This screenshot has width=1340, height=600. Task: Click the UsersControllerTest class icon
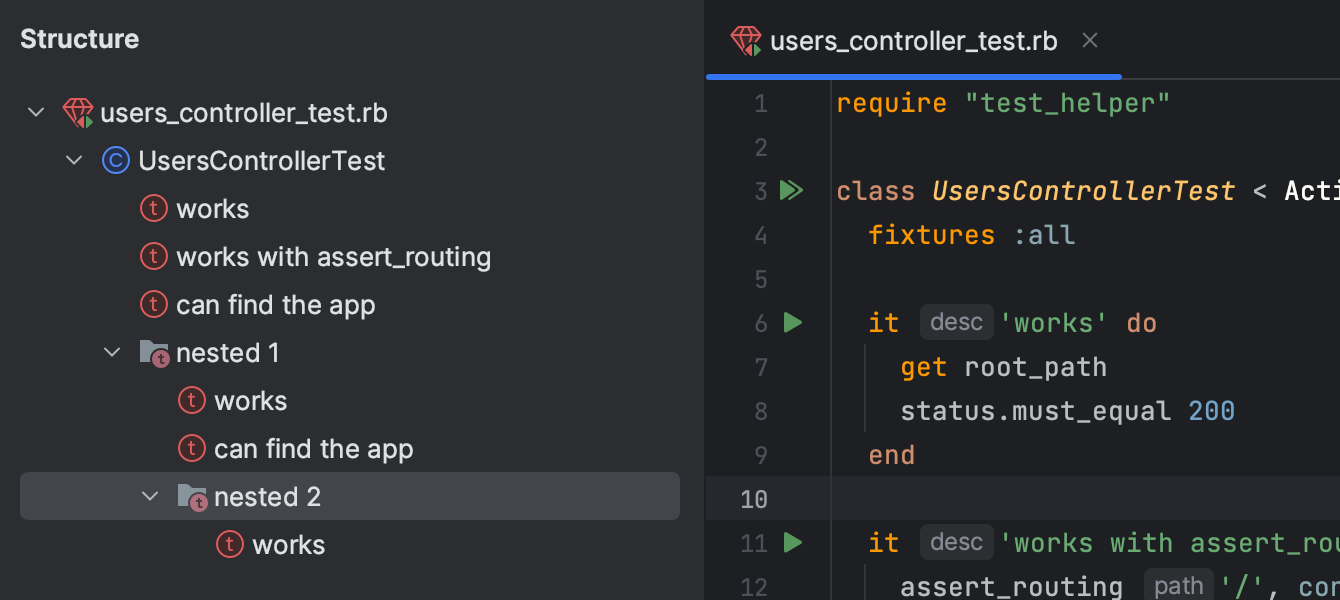click(116, 161)
